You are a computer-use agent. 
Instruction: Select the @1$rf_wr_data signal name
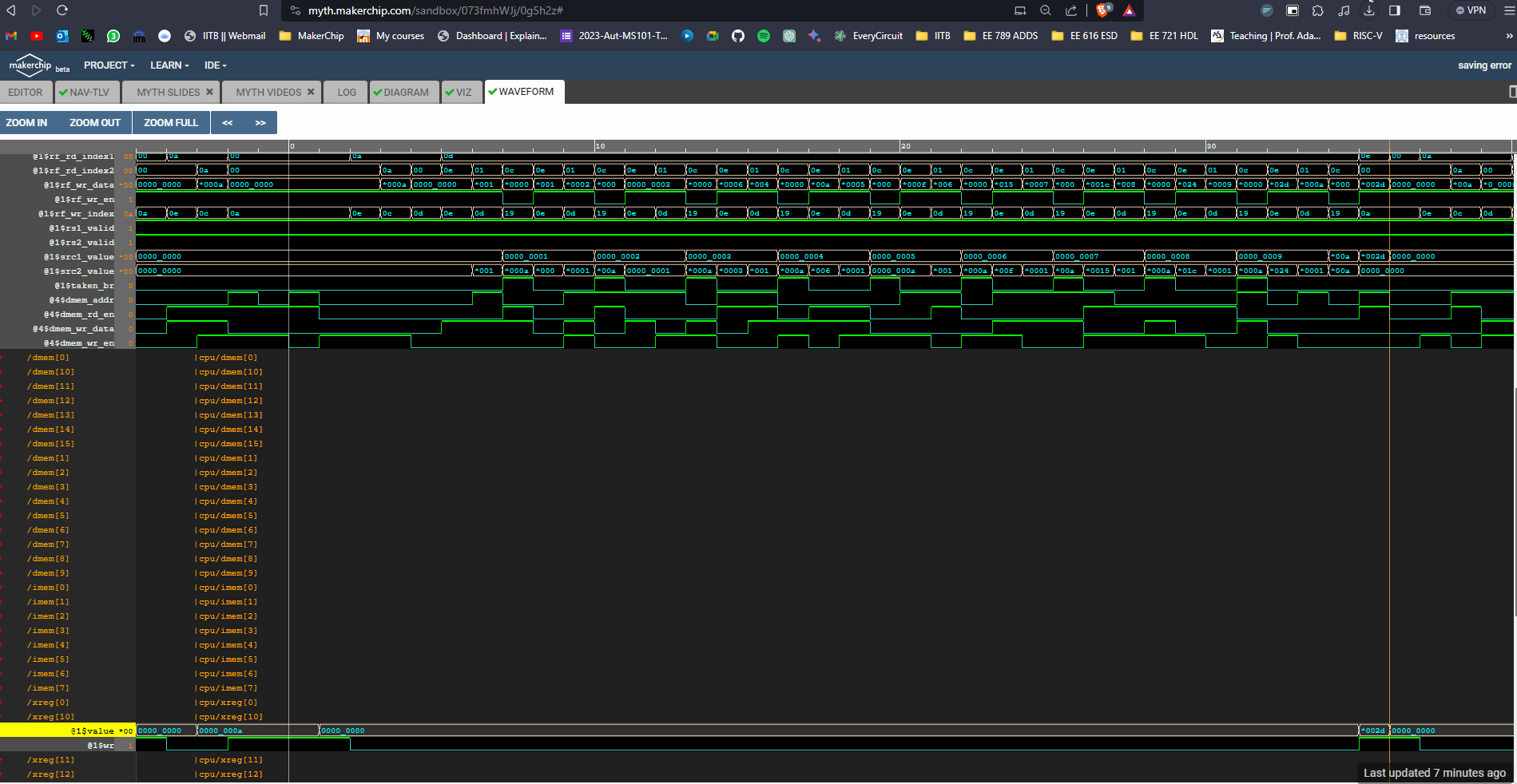(x=78, y=185)
